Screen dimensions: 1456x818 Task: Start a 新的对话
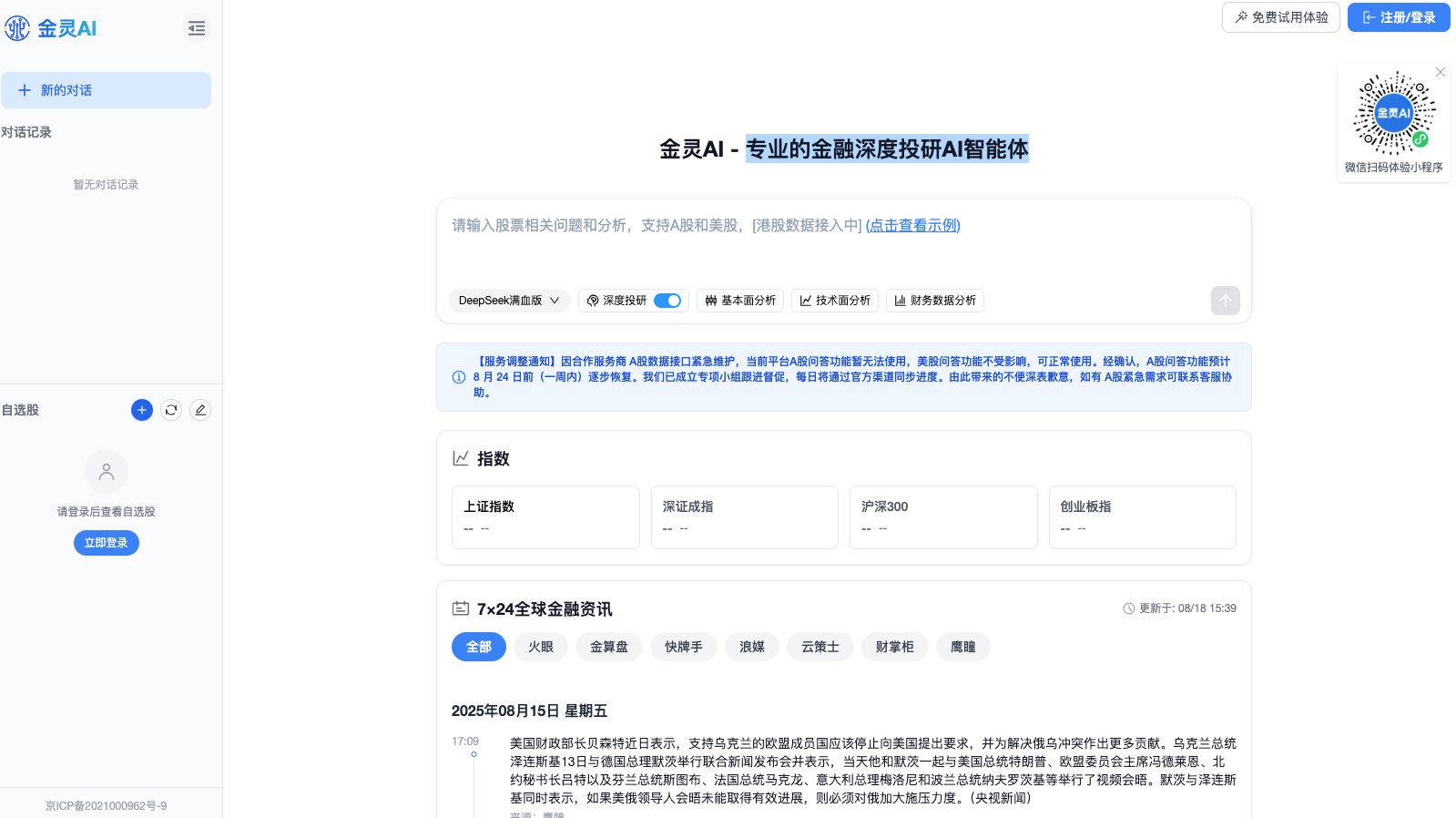click(106, 90)
